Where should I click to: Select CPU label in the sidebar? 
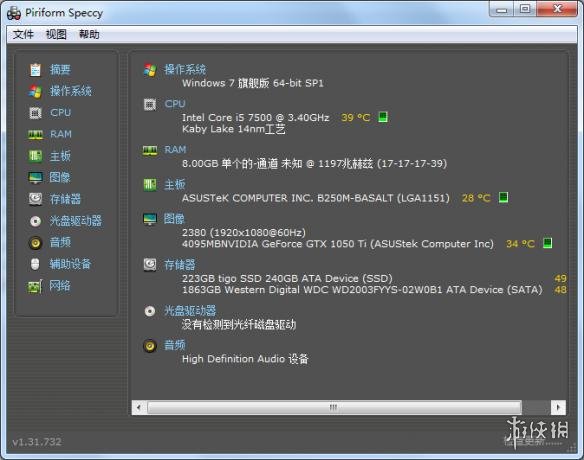pyautogui.click(x=61, y=112)
